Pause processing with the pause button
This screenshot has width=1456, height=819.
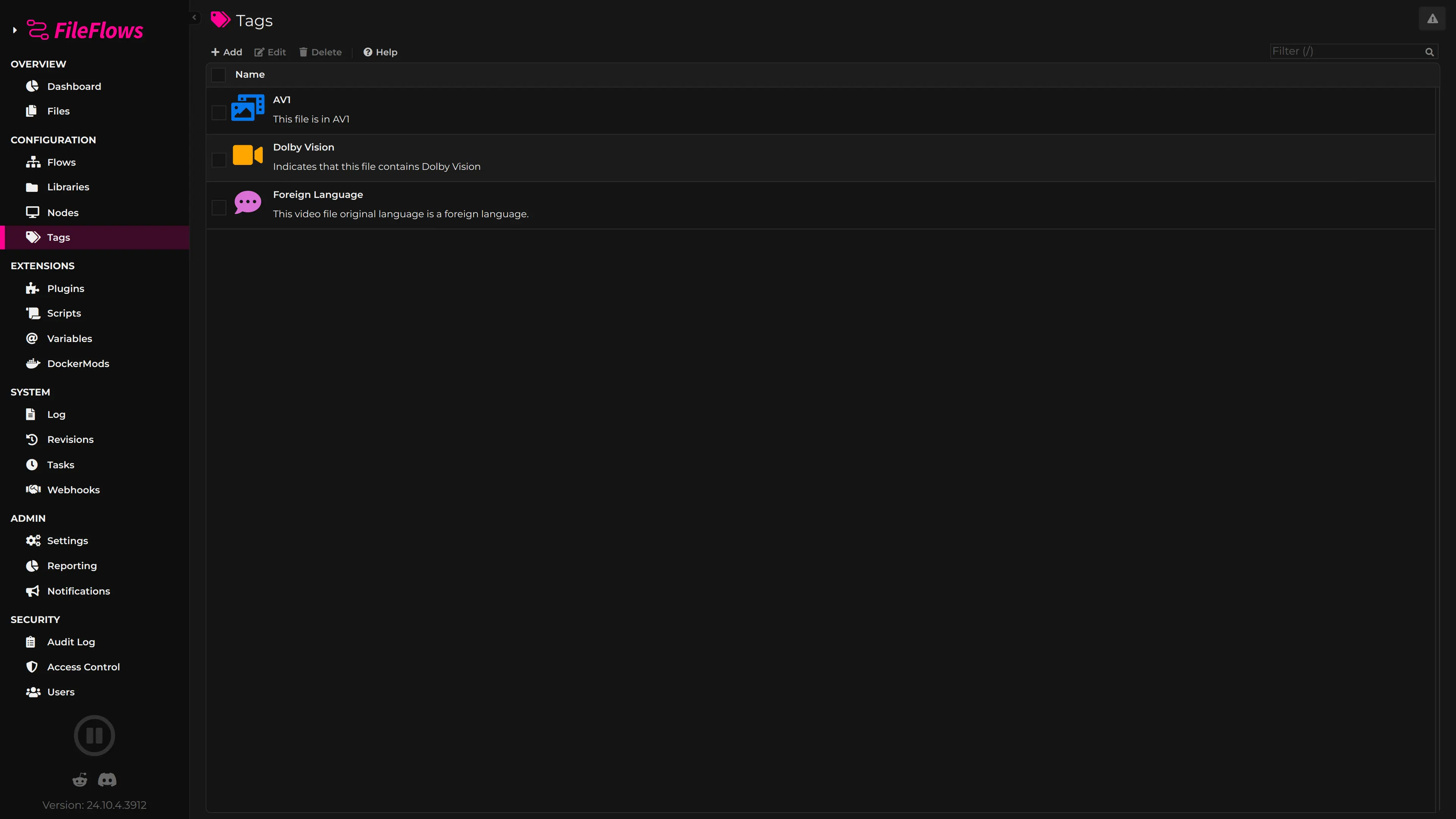[x=94, y=735]
